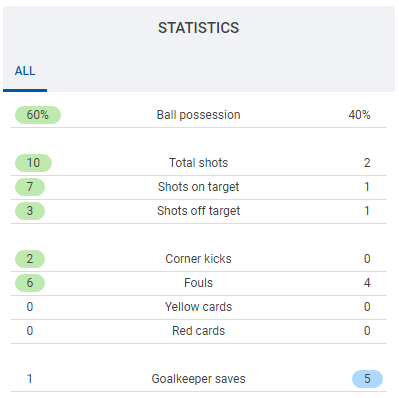
Task: Click the blue 5 goalkeeper saves badge
Action: (x=367, y=379)
